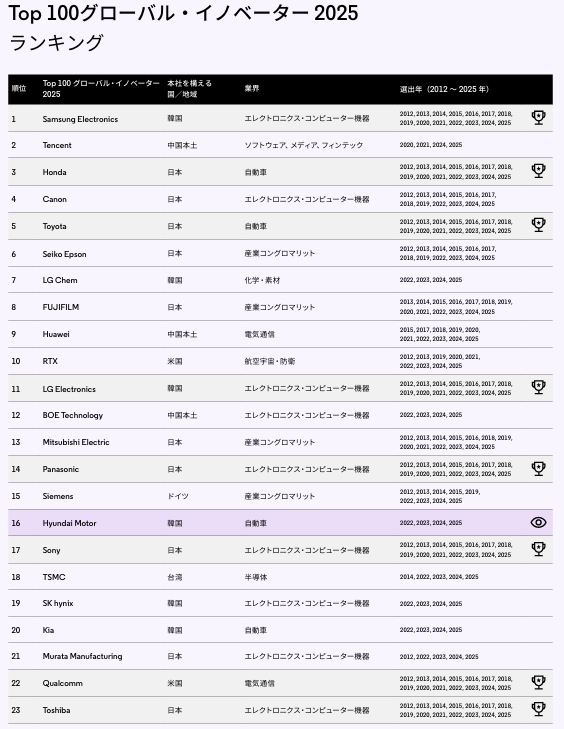This screenshot has height=729, width=564.
Task: Click the trophy icon in Toyota row
Action: (x=538, y=225)
